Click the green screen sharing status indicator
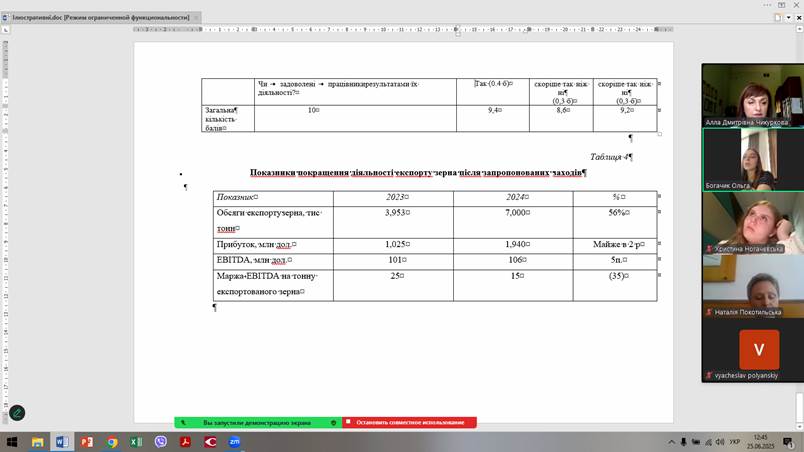This screenshot has height=452, width=804. point(256,423)
